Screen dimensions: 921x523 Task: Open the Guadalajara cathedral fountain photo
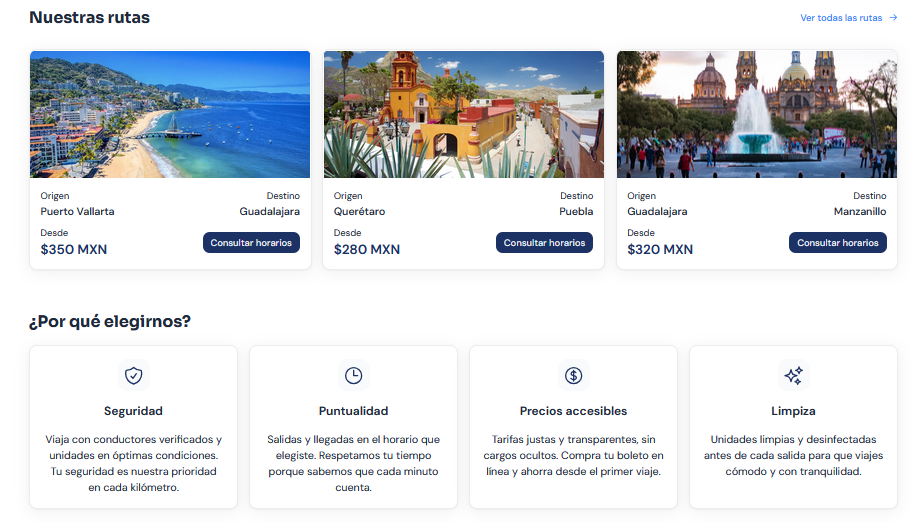coord(757,115)
